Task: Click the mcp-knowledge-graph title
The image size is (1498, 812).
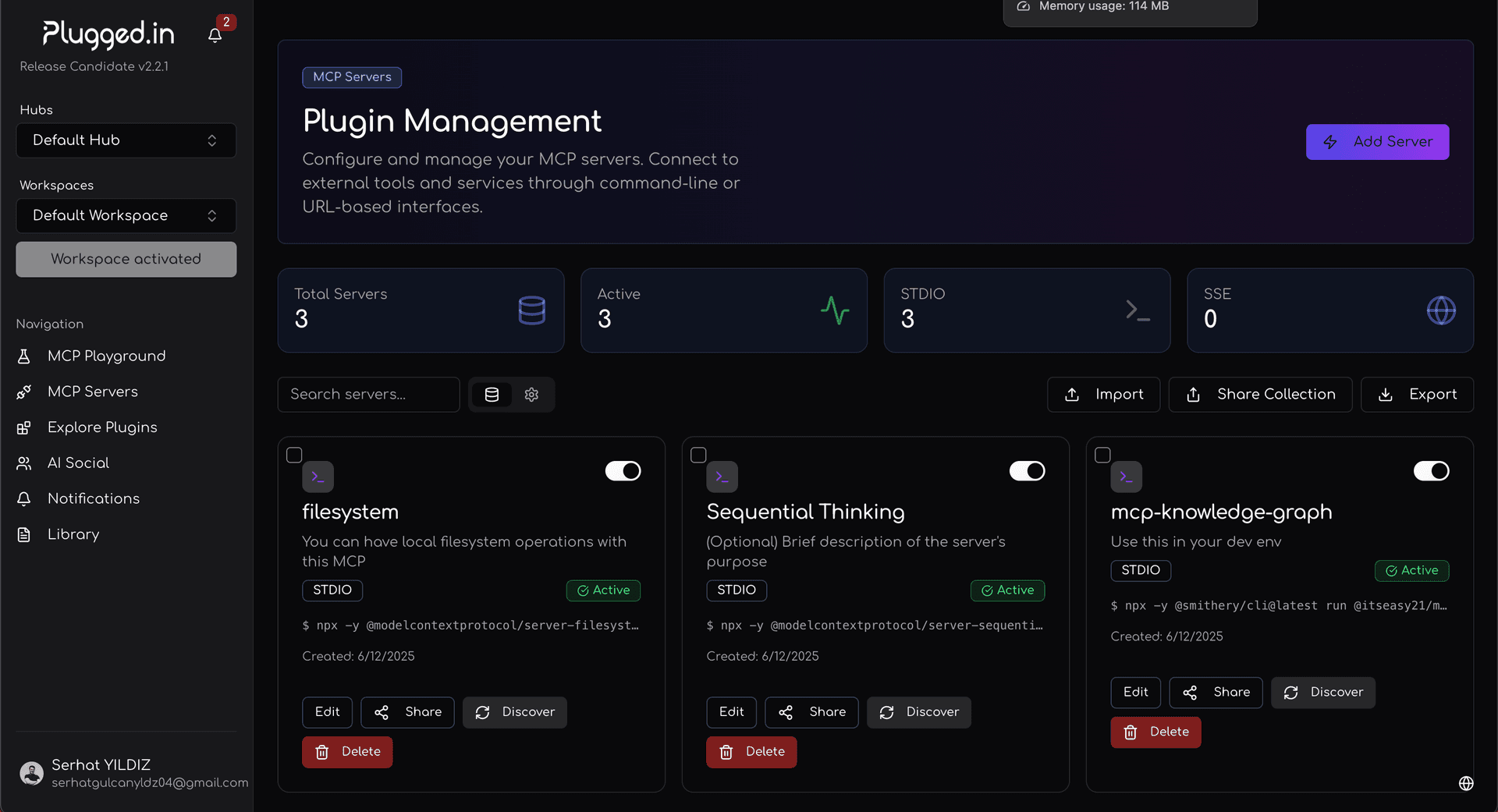Action: 1221,512
